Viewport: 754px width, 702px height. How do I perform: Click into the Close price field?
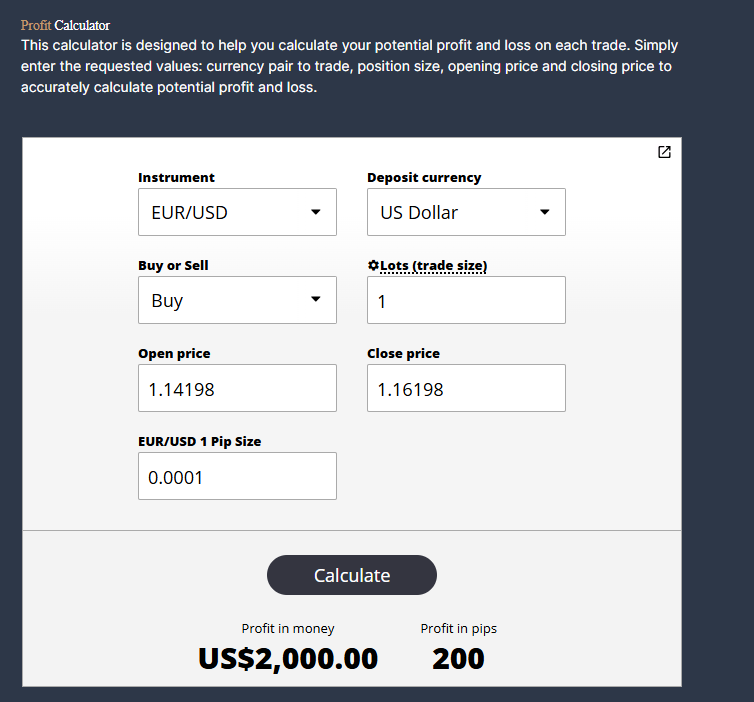pyautogui.click(x=466, y=388)
